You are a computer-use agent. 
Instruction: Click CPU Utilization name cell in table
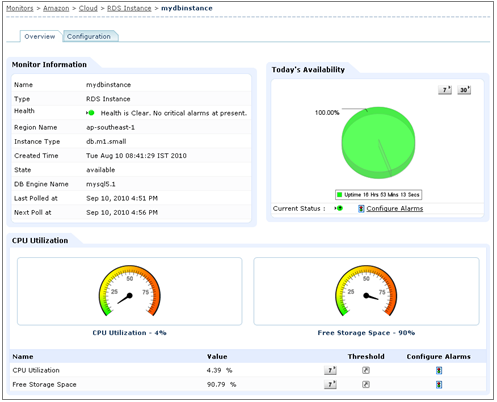[x=36, y=370]
